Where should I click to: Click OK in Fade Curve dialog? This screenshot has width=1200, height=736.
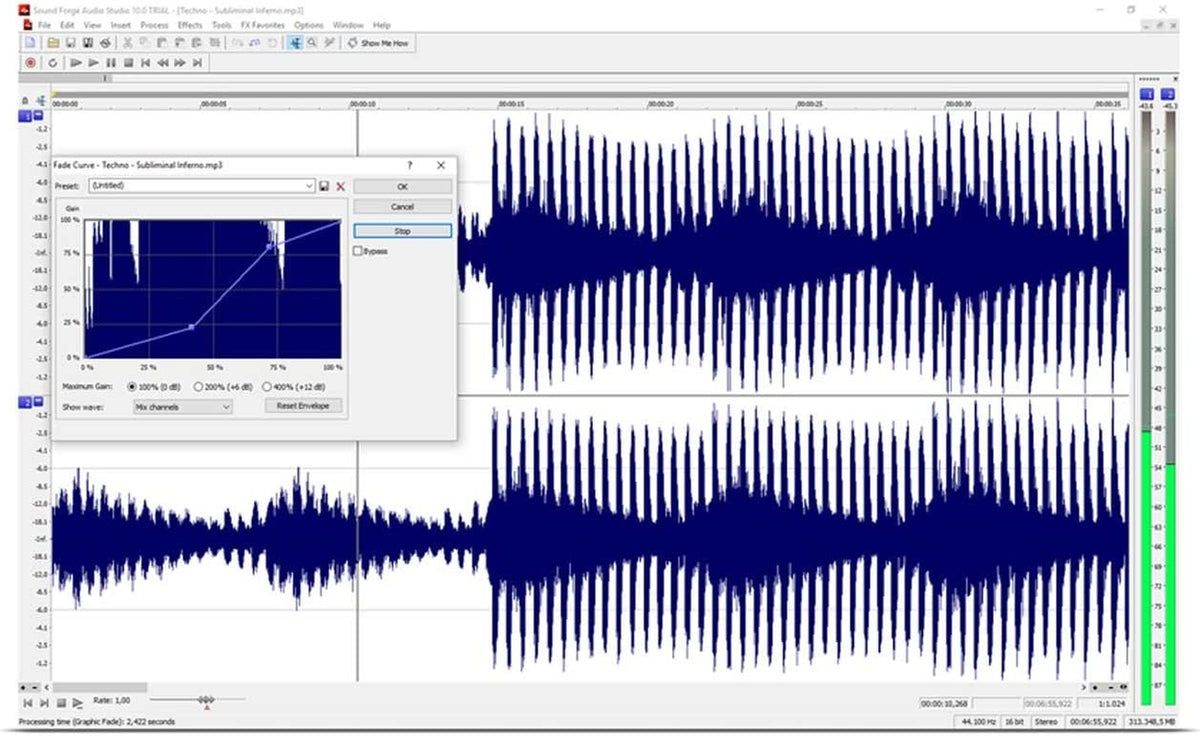click(x=402, y=187)
